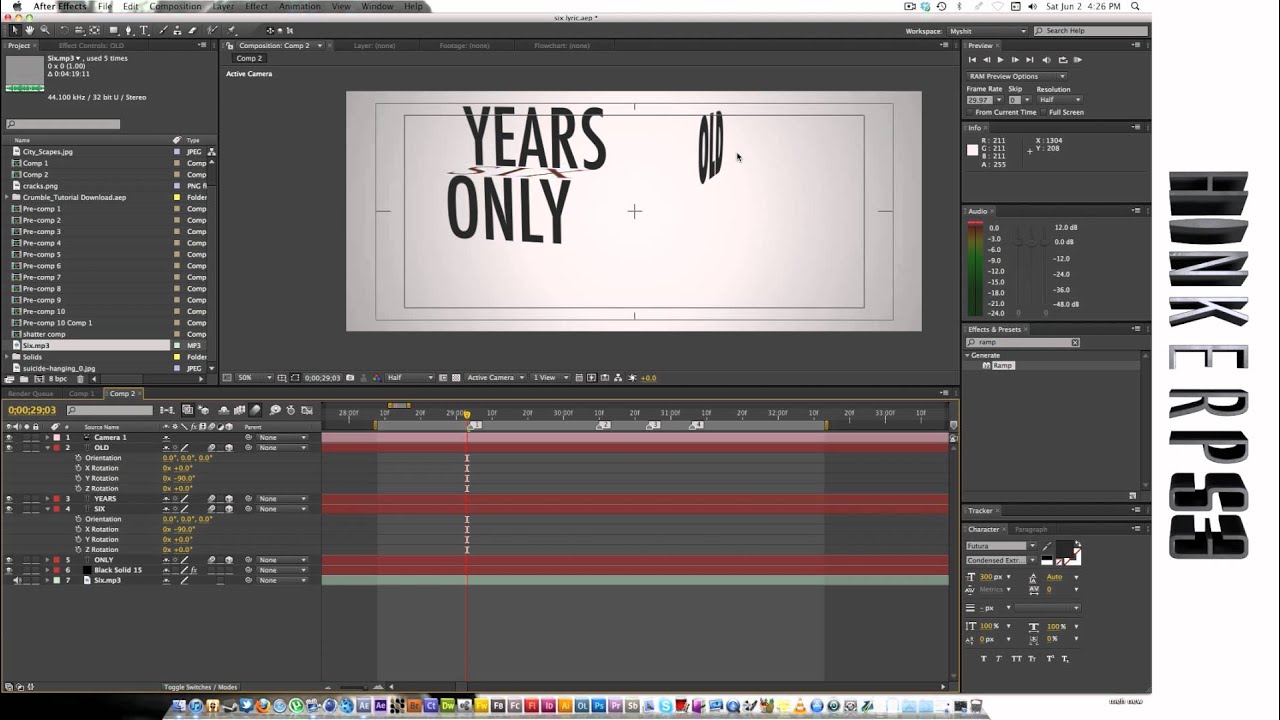Select the Pen tool
The height and width of the screenshot is (720, 1280).
point(129,30)
